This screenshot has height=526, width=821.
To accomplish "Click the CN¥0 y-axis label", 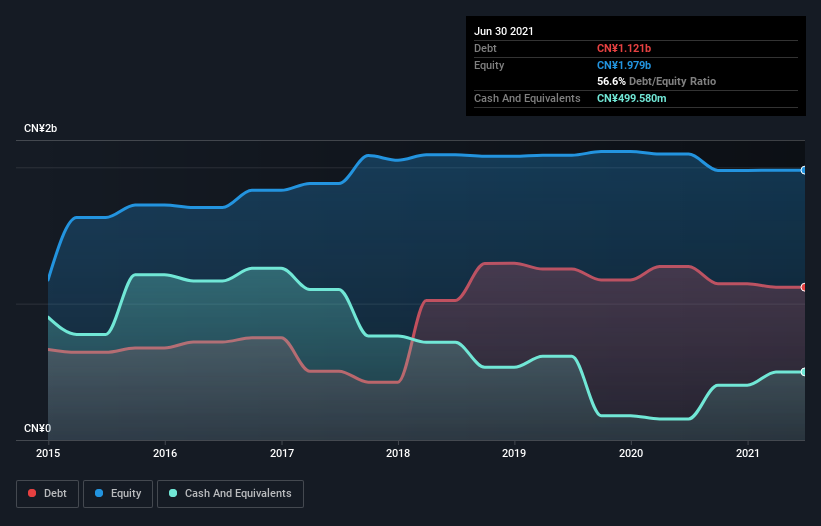I will point(38,428).
